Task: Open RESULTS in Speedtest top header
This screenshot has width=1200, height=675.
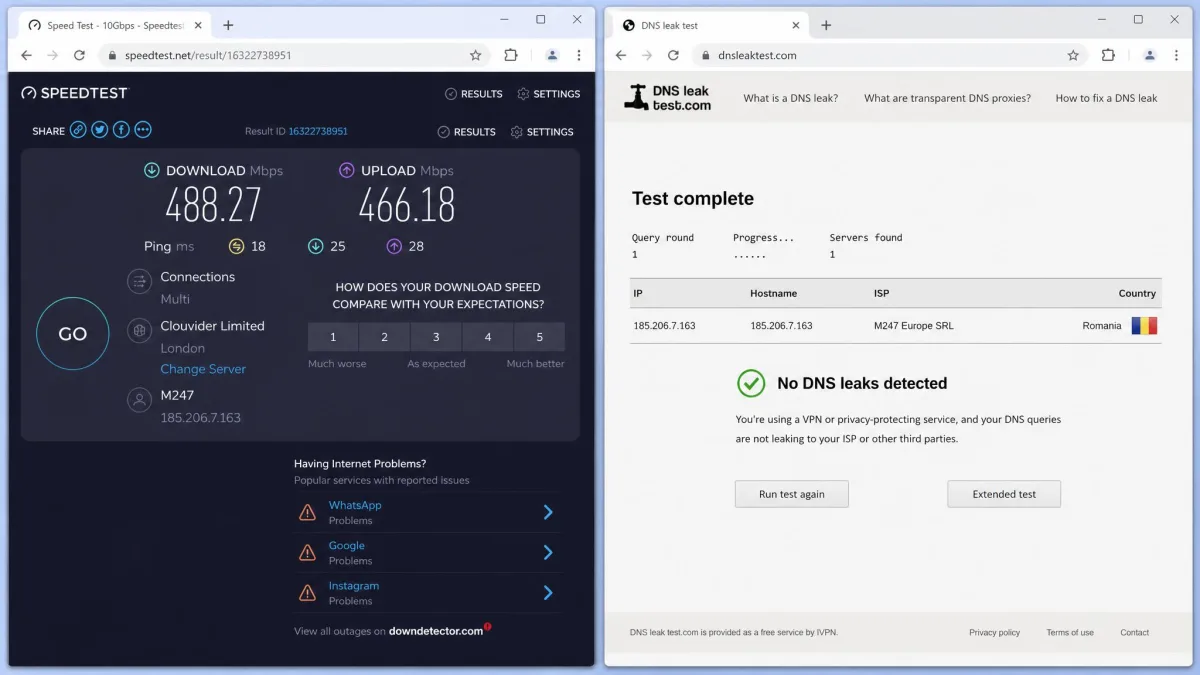Action: (x=474, y=94)
